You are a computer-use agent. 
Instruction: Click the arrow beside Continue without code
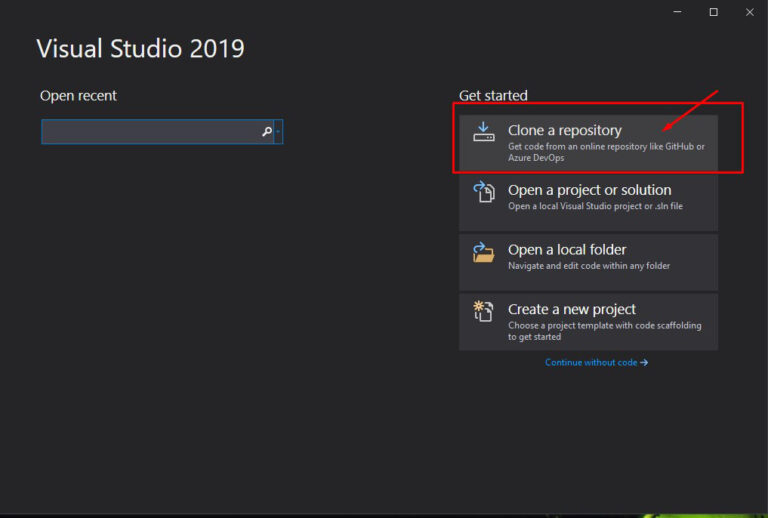coord(644,362)
